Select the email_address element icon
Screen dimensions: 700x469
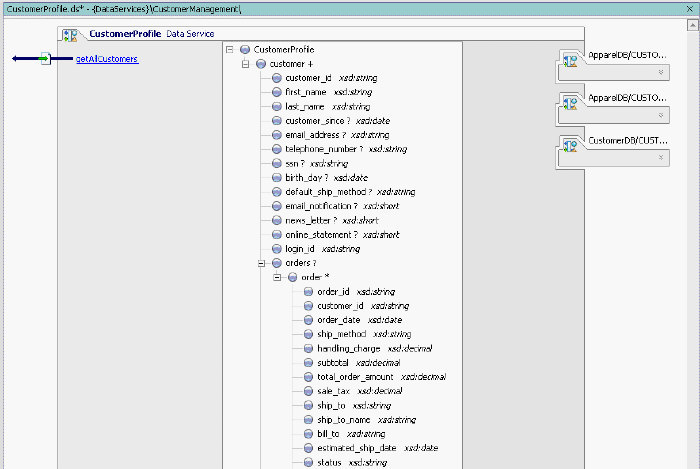(x=277, y=135)
